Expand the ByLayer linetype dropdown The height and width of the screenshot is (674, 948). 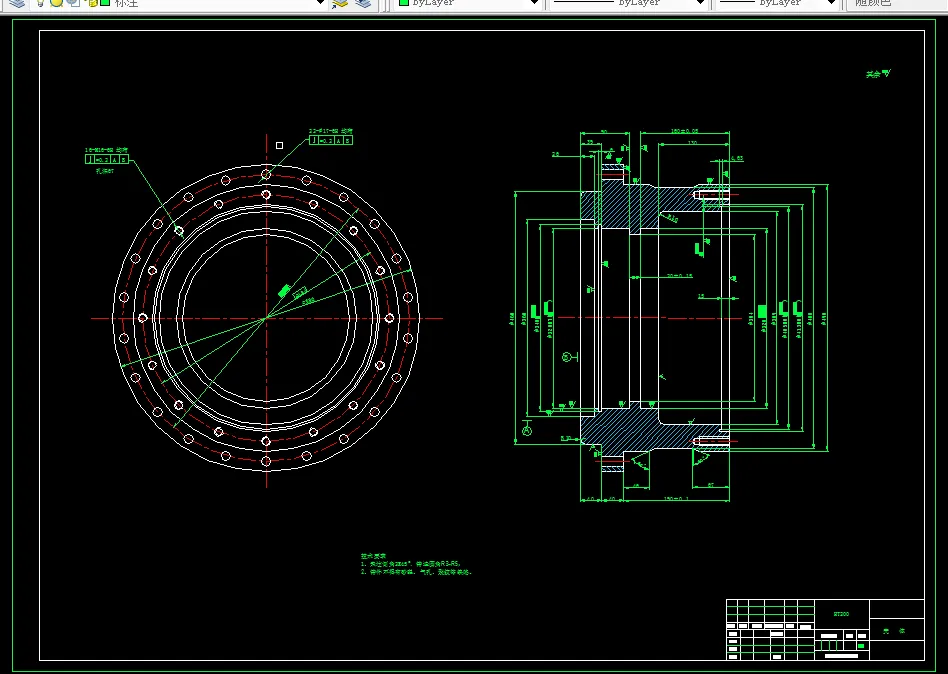(700, 4)
